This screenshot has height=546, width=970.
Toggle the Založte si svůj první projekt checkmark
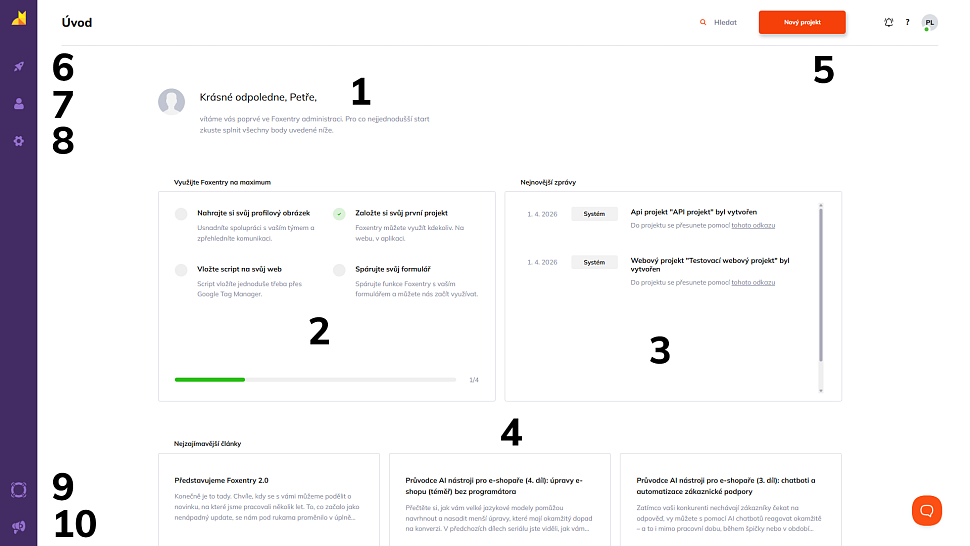(339, 214)
